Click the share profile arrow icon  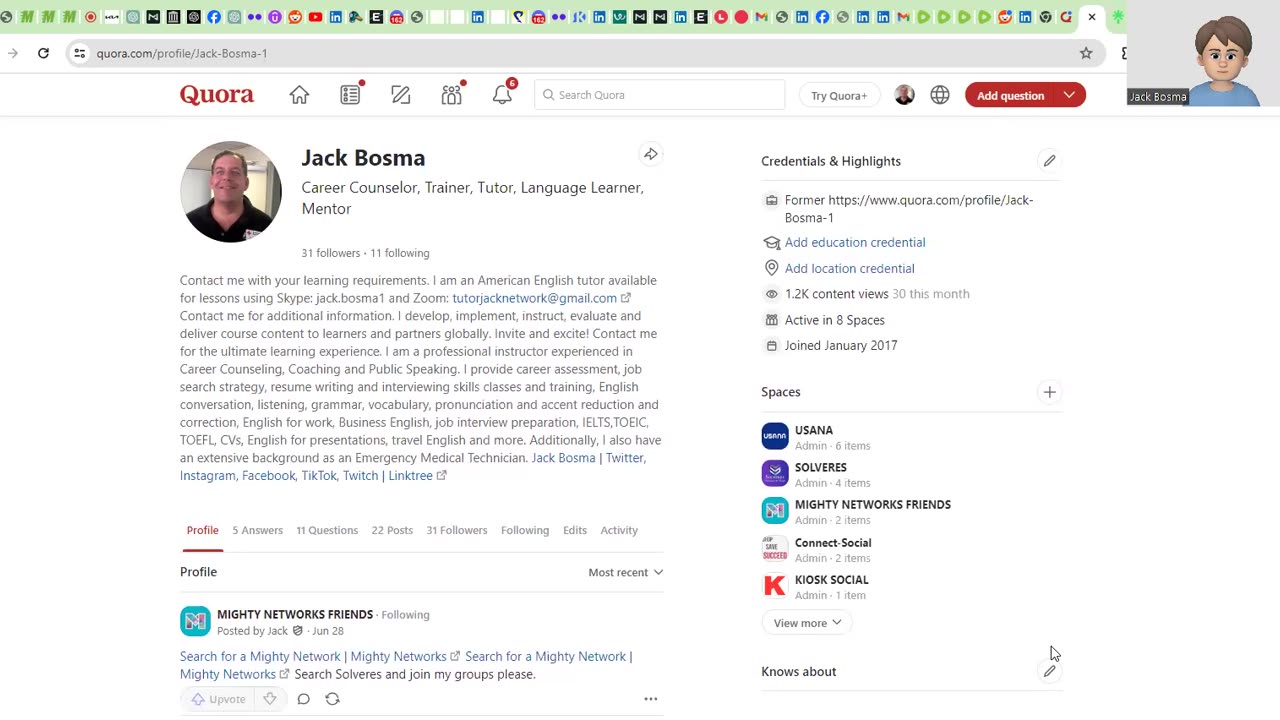650,154
